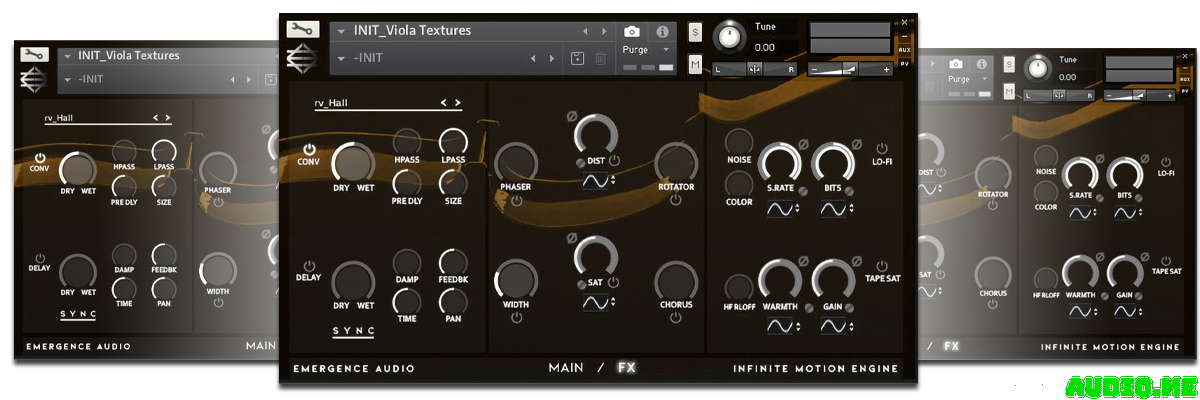The image size is (1200, 400).
Task: Click the sine wave under BITS
Action: (x=834, y=209)
